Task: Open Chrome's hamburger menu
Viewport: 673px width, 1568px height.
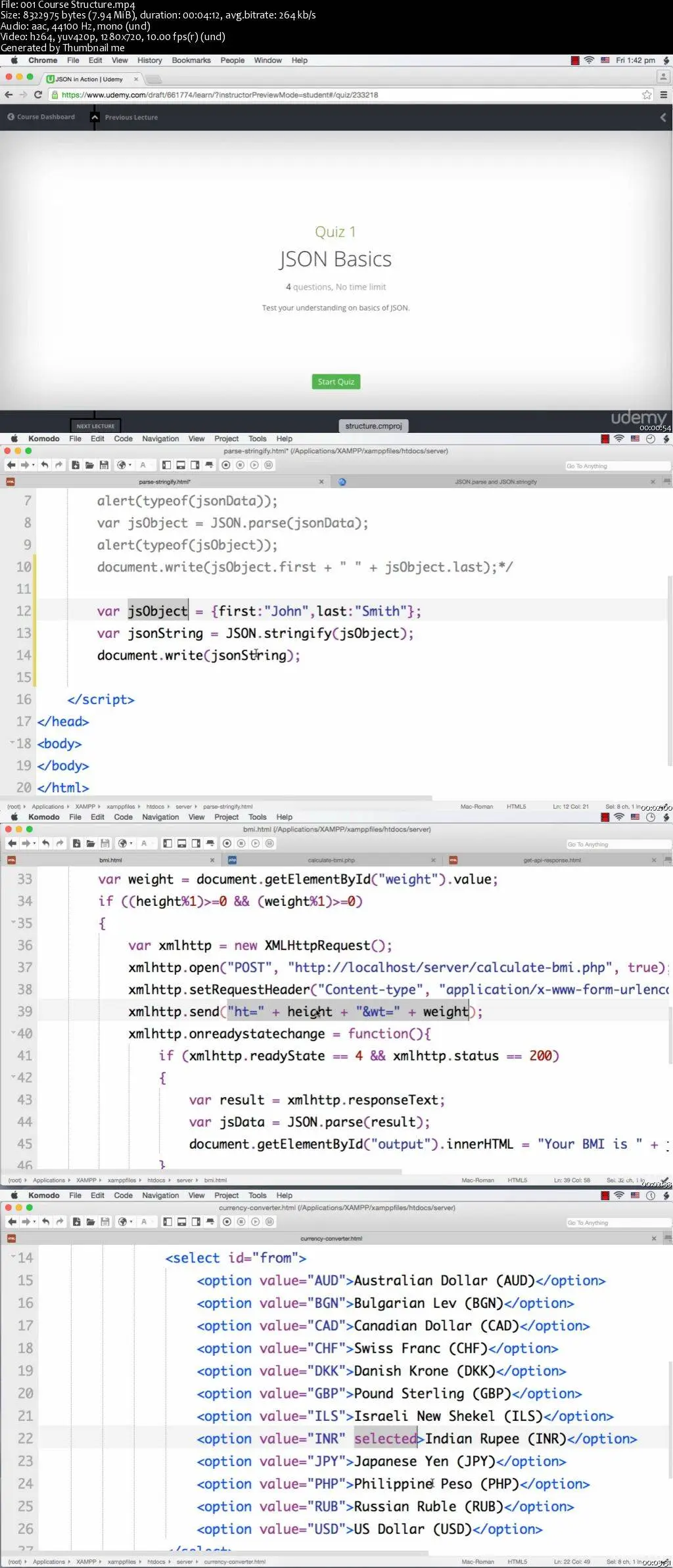Action: click(x=664, y=95)
